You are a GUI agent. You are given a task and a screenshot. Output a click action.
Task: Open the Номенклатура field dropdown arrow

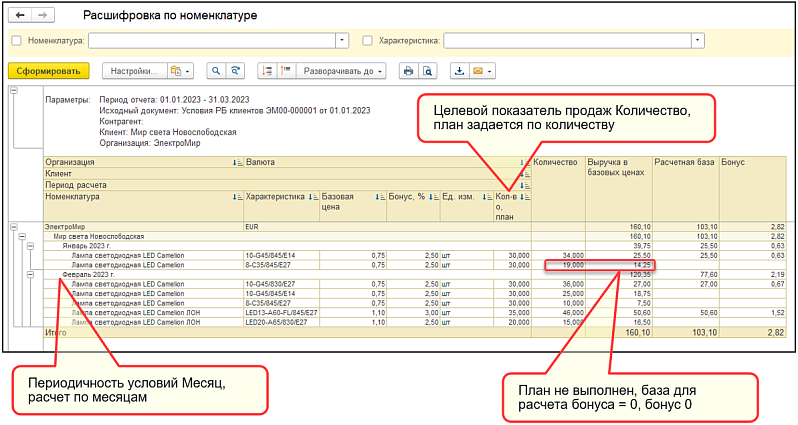(x=342, y=41)
